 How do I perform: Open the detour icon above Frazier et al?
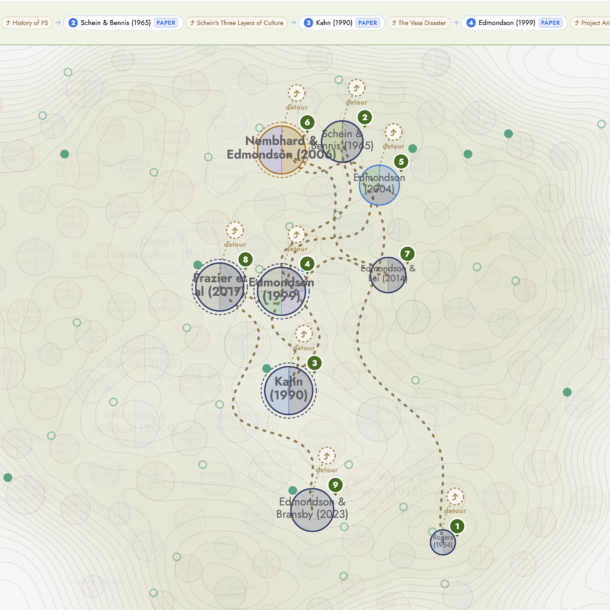[x=235, y=231]
